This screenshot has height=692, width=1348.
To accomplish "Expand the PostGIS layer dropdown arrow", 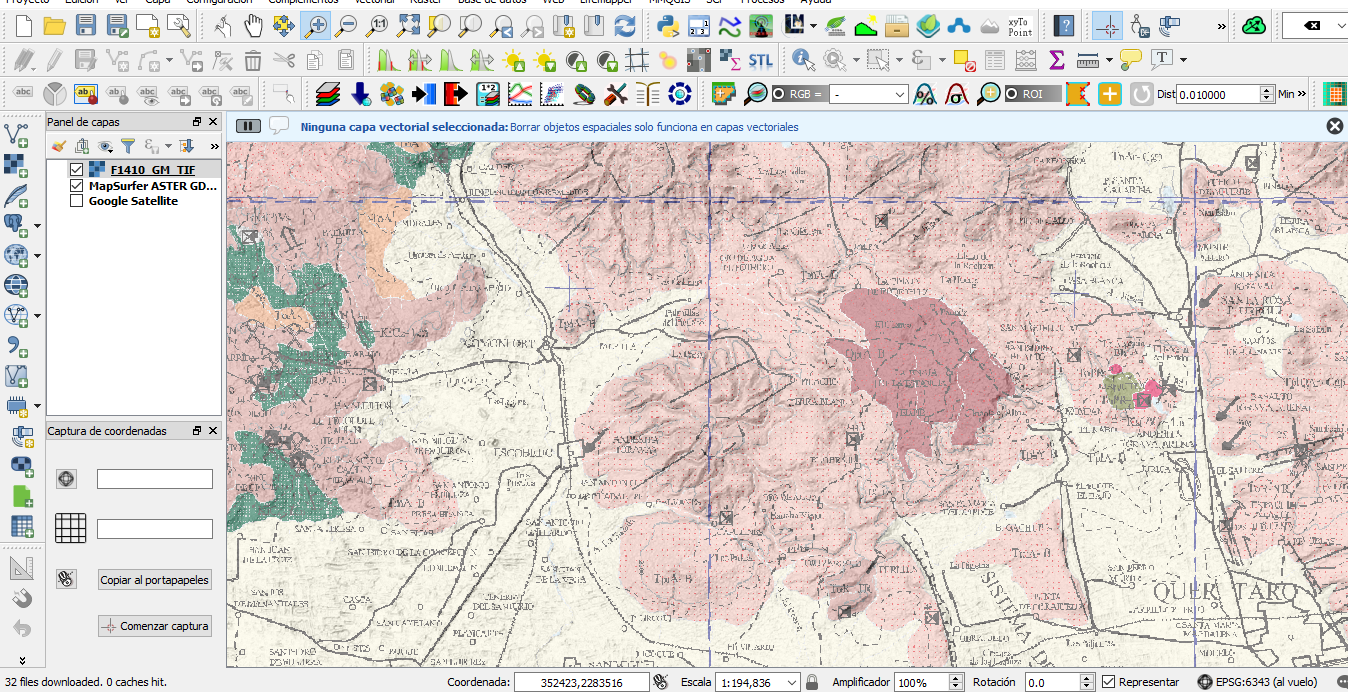I will pos(37,225).
